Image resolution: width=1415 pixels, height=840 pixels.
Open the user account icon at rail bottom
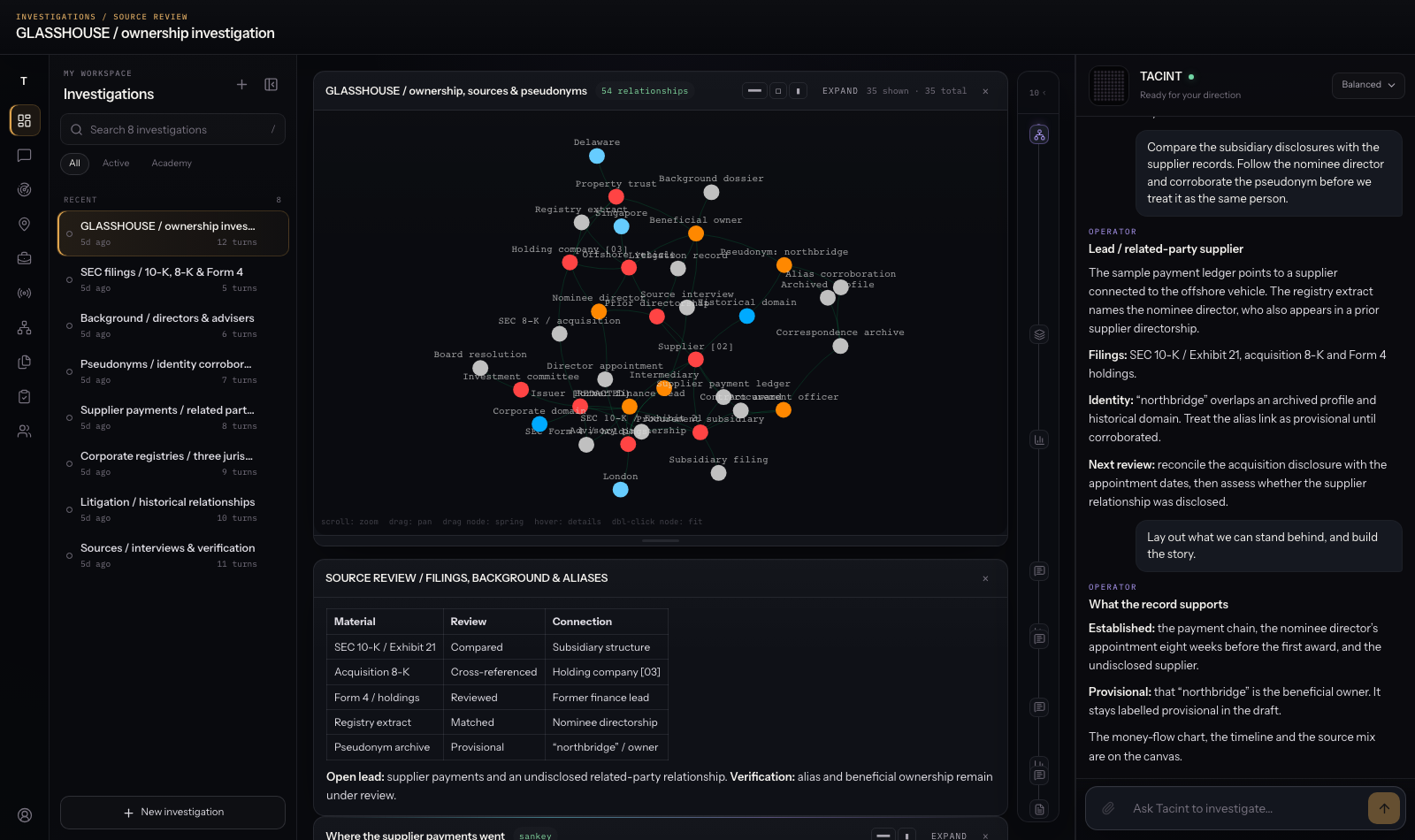click(25, 815)
